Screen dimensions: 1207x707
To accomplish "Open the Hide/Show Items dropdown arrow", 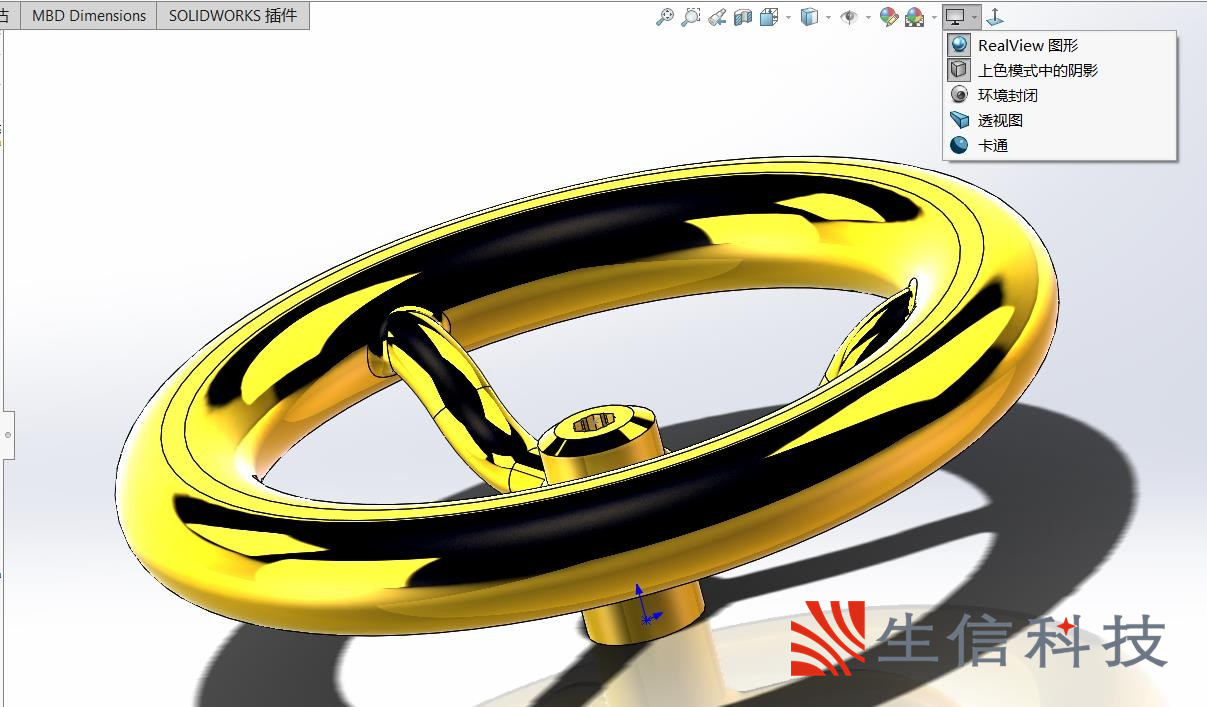I will [868, 17].
